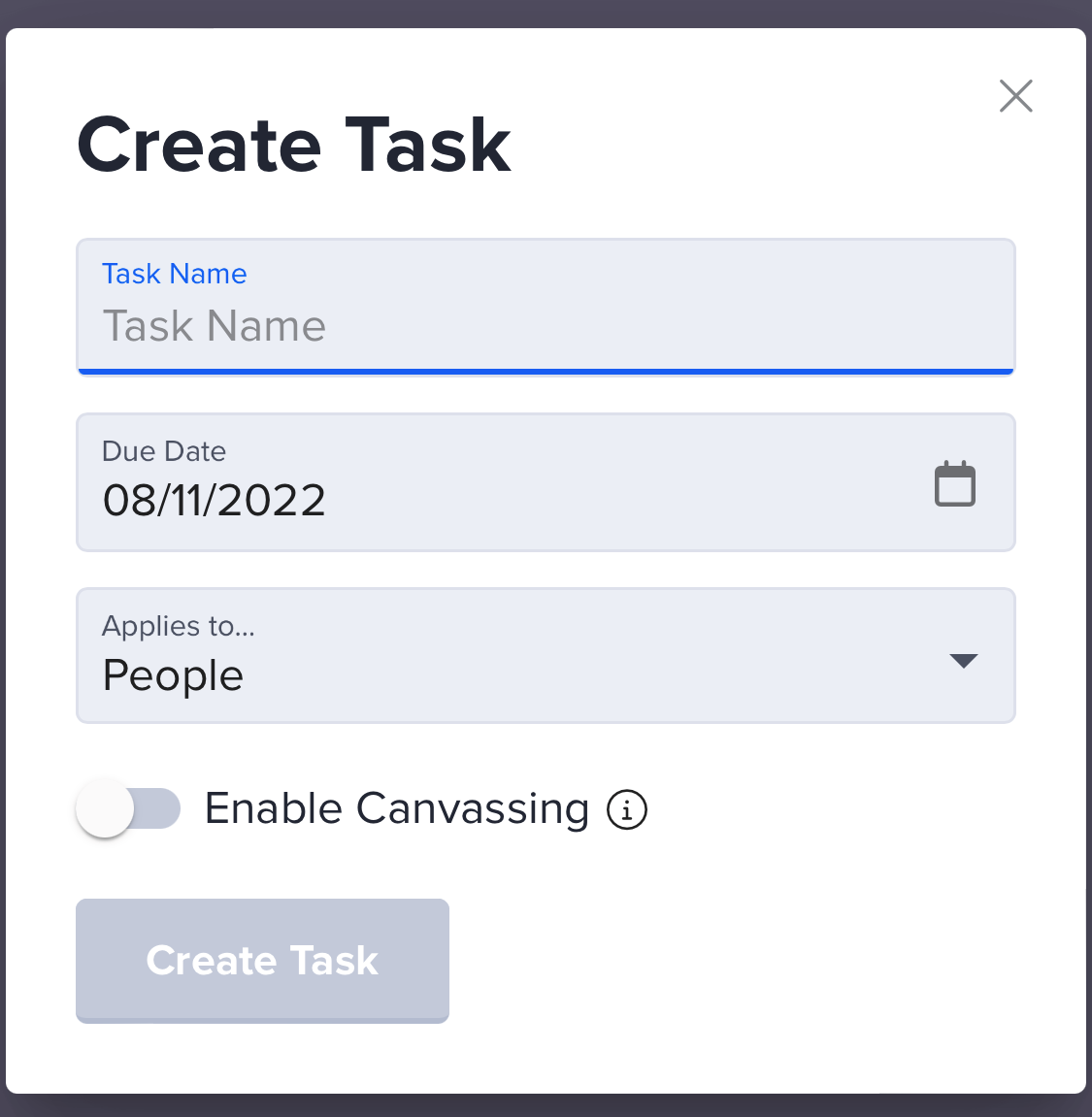Click inside the Task Name input field
Viewport: 1092px width, 1117px height.
(546, 326)
